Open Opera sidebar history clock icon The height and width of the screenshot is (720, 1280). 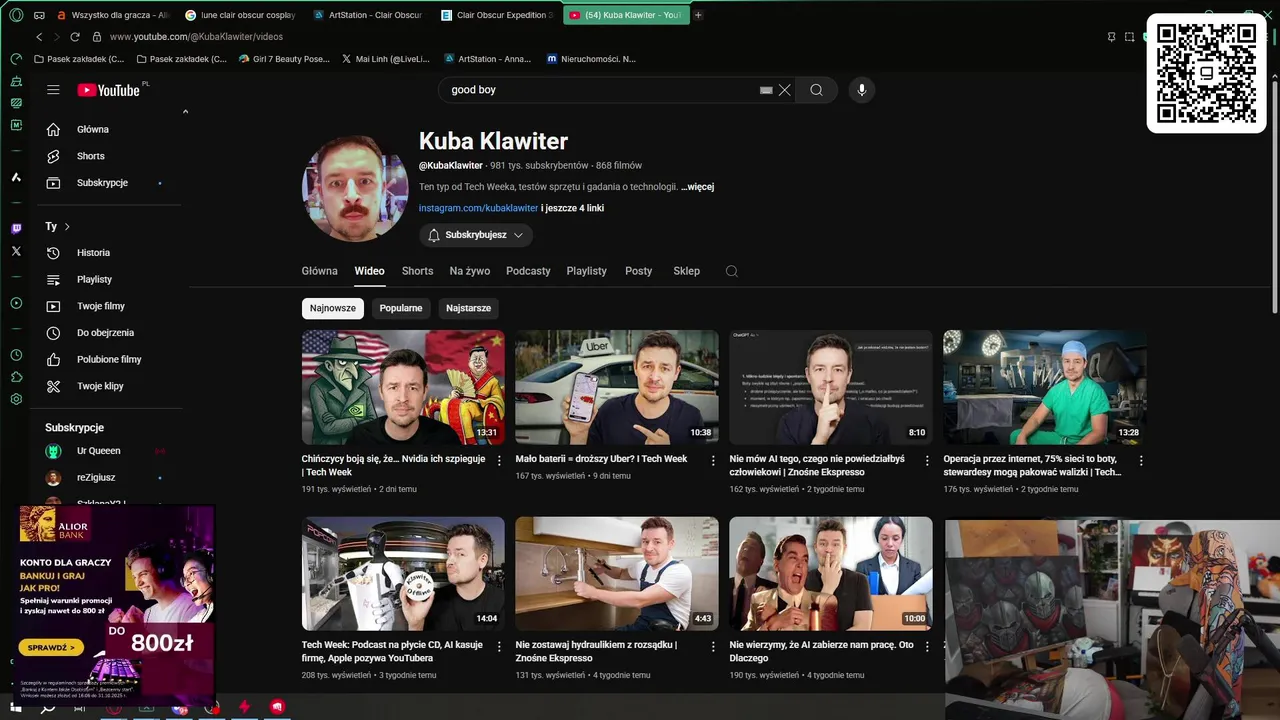coord(16,355)
